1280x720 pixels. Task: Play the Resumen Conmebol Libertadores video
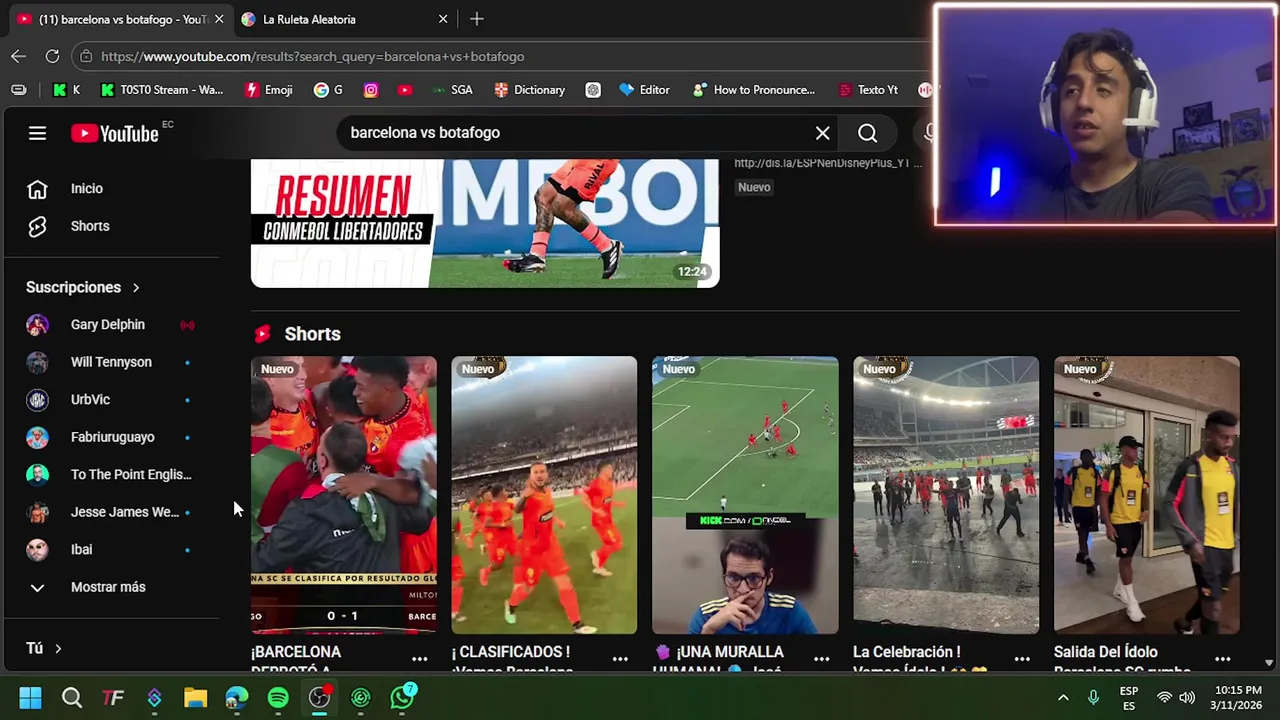point(485,223)
